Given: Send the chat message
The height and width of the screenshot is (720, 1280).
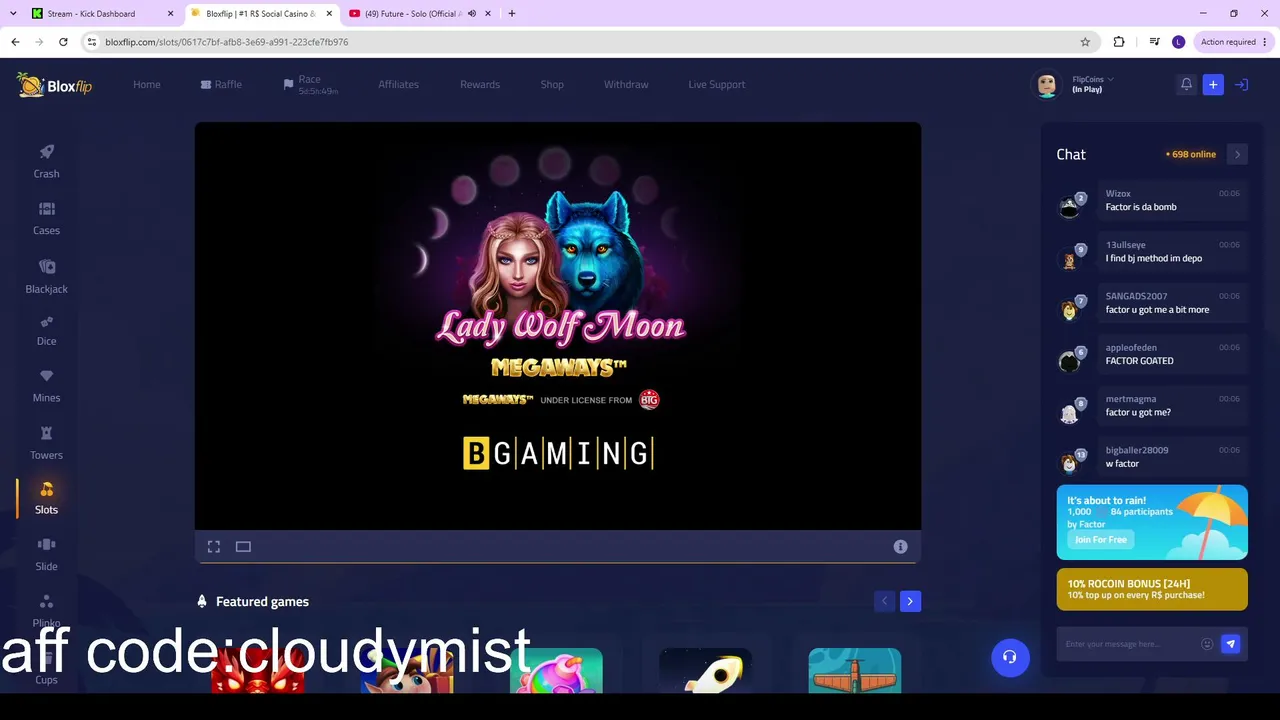Looking at the screenshot, I should click(x=1231, y=644).
